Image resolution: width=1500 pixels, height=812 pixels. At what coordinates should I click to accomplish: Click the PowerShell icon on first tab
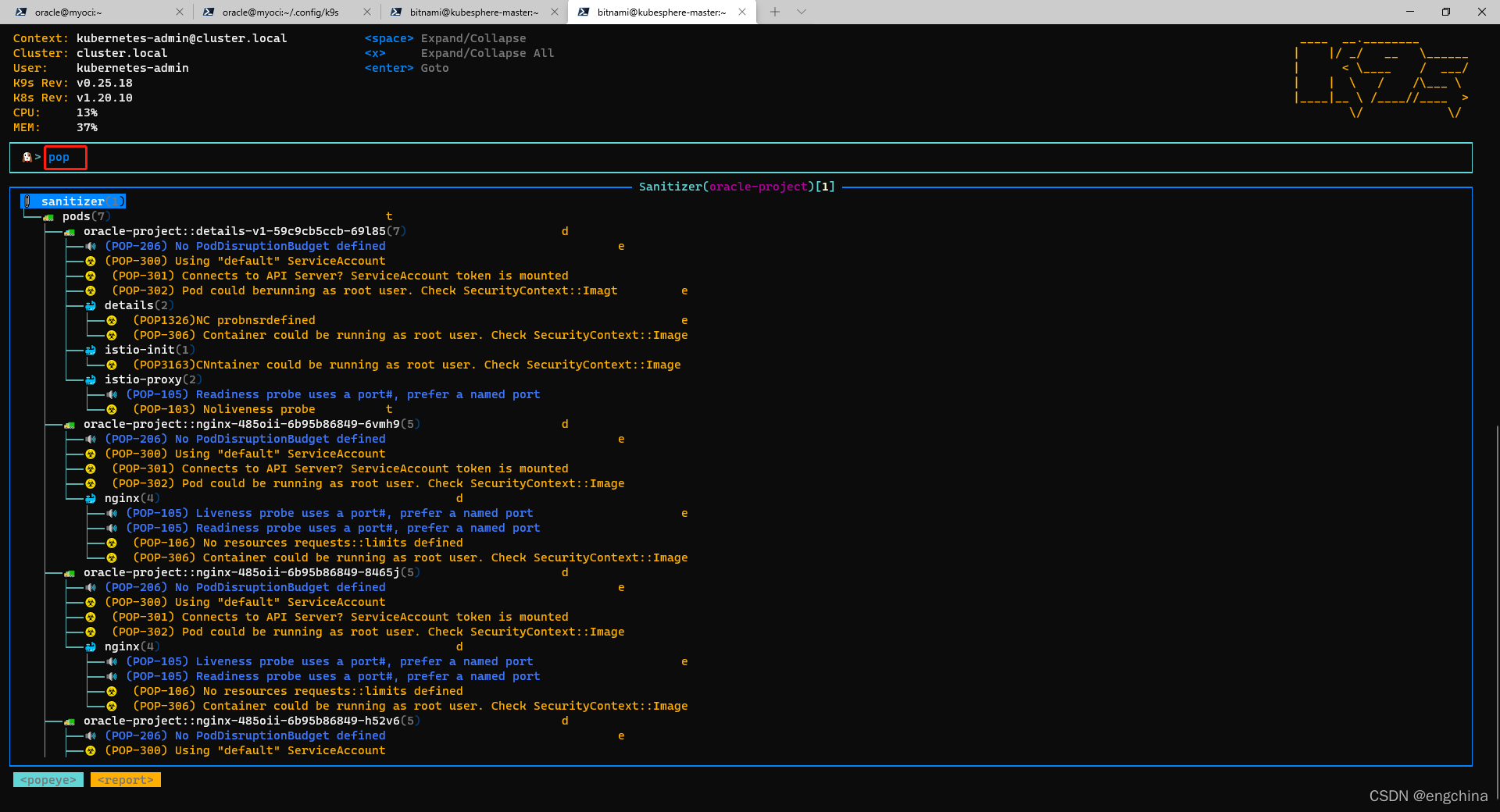[21, 12]
